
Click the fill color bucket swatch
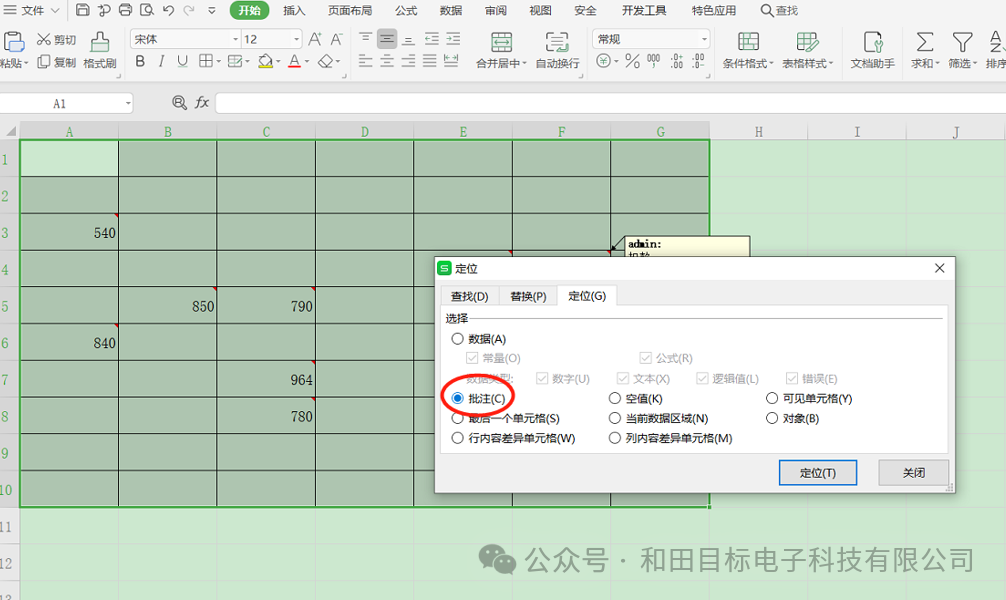[265, 61]
